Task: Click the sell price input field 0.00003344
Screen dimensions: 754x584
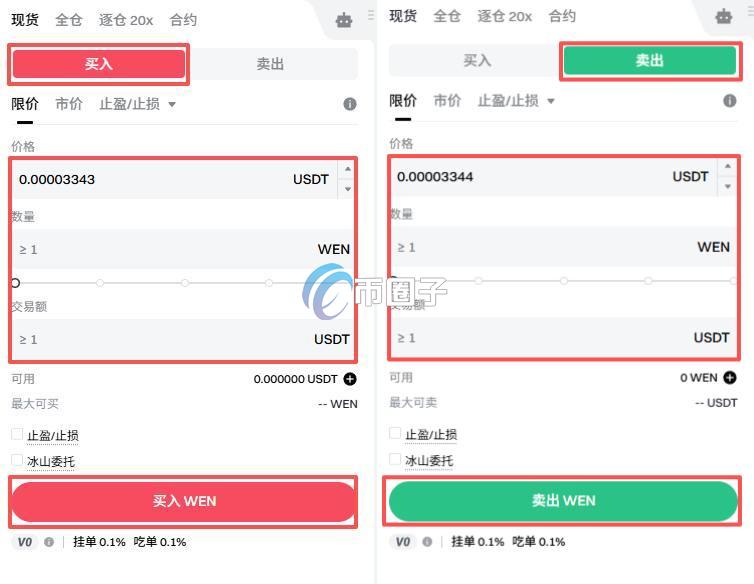Action: pyautogui.click(x=553, y=177)
